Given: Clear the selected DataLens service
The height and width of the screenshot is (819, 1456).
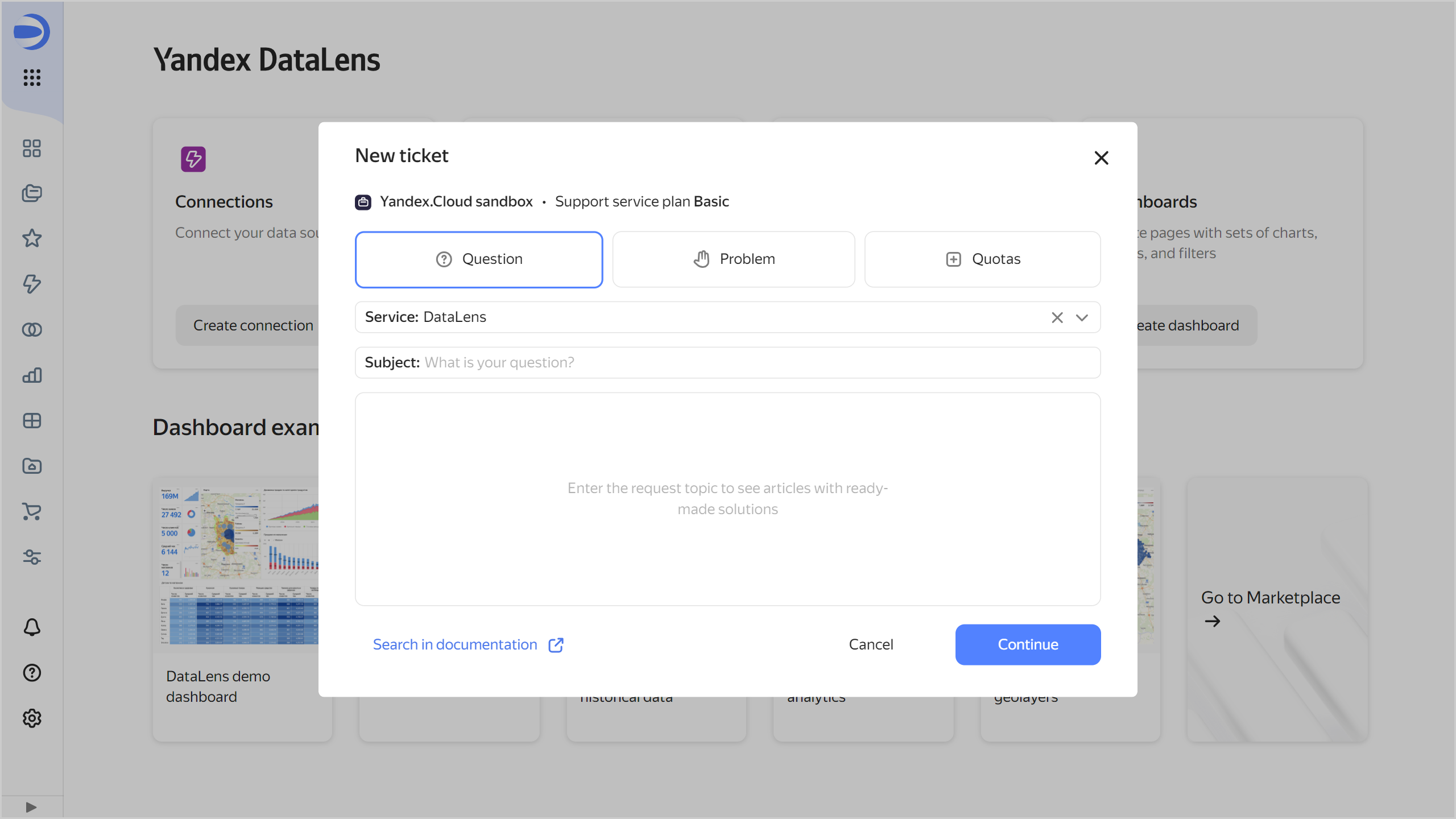Looking at the screenshot, I should coord(1057,317).
